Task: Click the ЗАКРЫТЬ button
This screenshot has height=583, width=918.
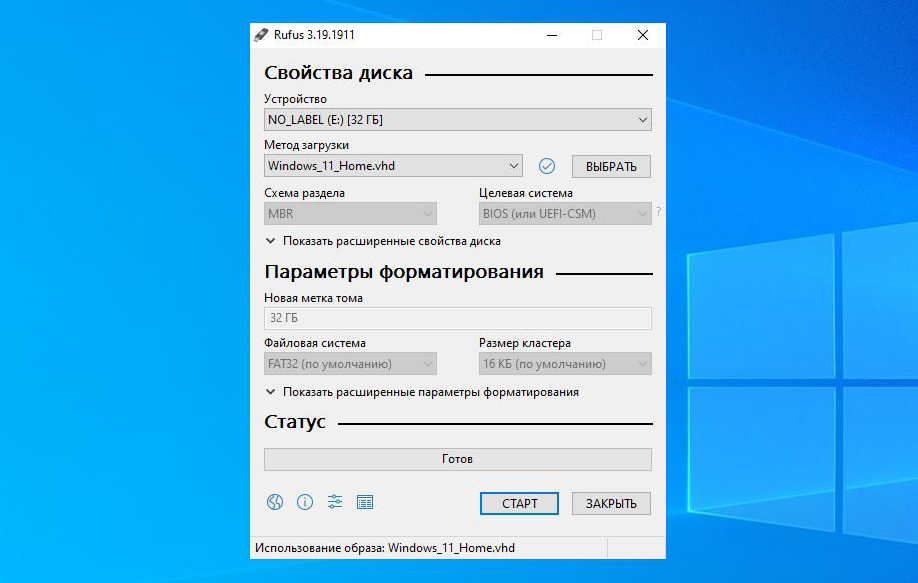Action: point(611,503)
